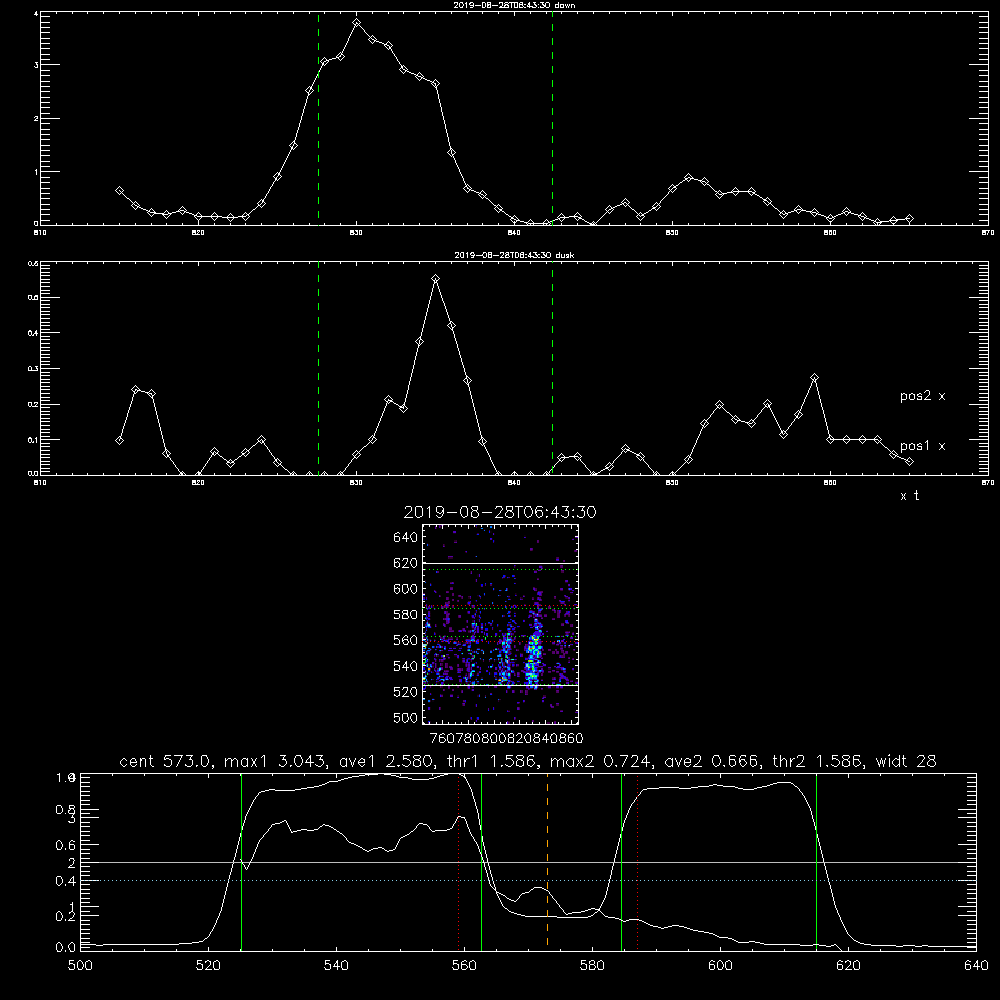Click x-axis tick label 620 on bottom plot
Image resolution: width=1000 pixels, height=1000 pixels.
[x=848, y=966]
